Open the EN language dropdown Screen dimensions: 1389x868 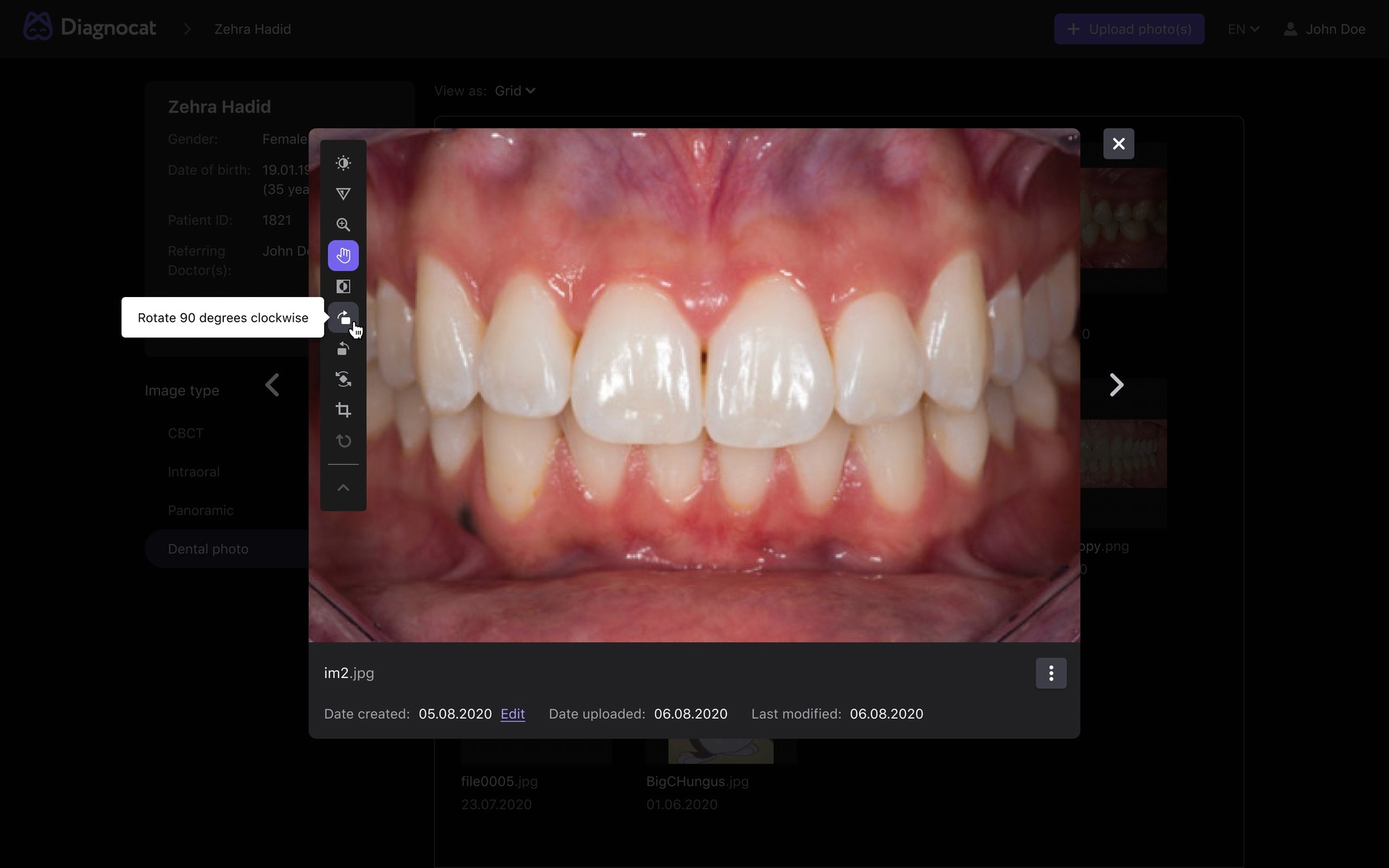[x=1243, y=29]
